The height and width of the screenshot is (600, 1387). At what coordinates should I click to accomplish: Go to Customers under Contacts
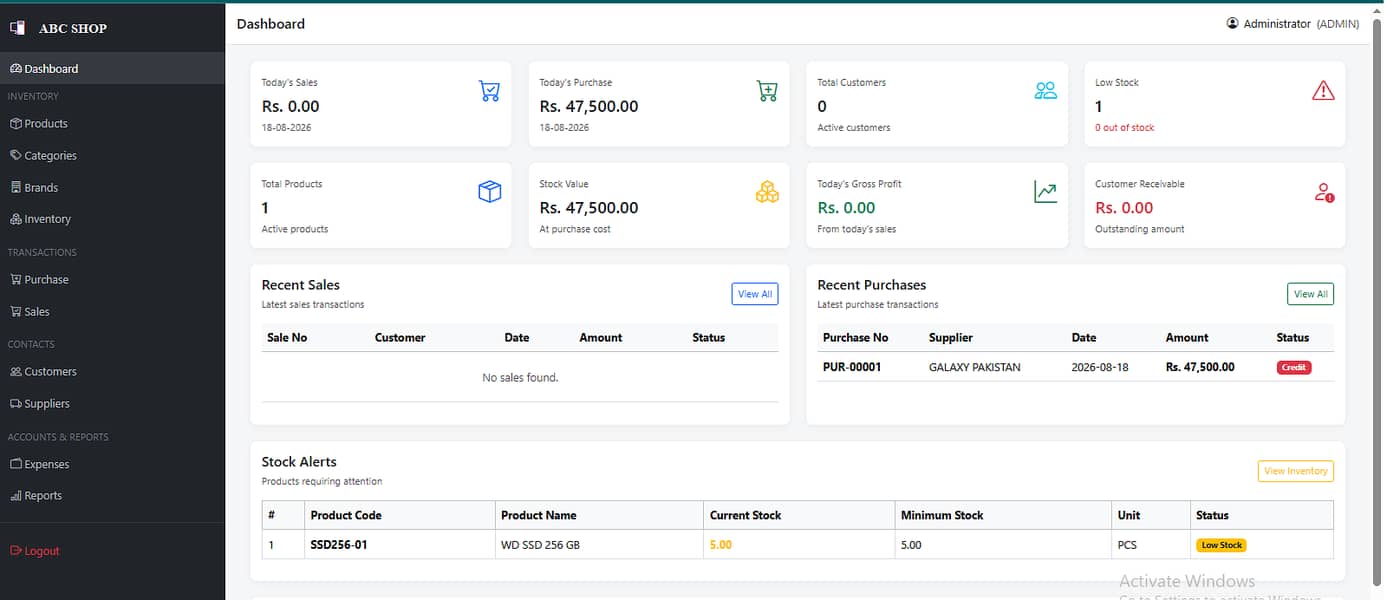(112, 372)
